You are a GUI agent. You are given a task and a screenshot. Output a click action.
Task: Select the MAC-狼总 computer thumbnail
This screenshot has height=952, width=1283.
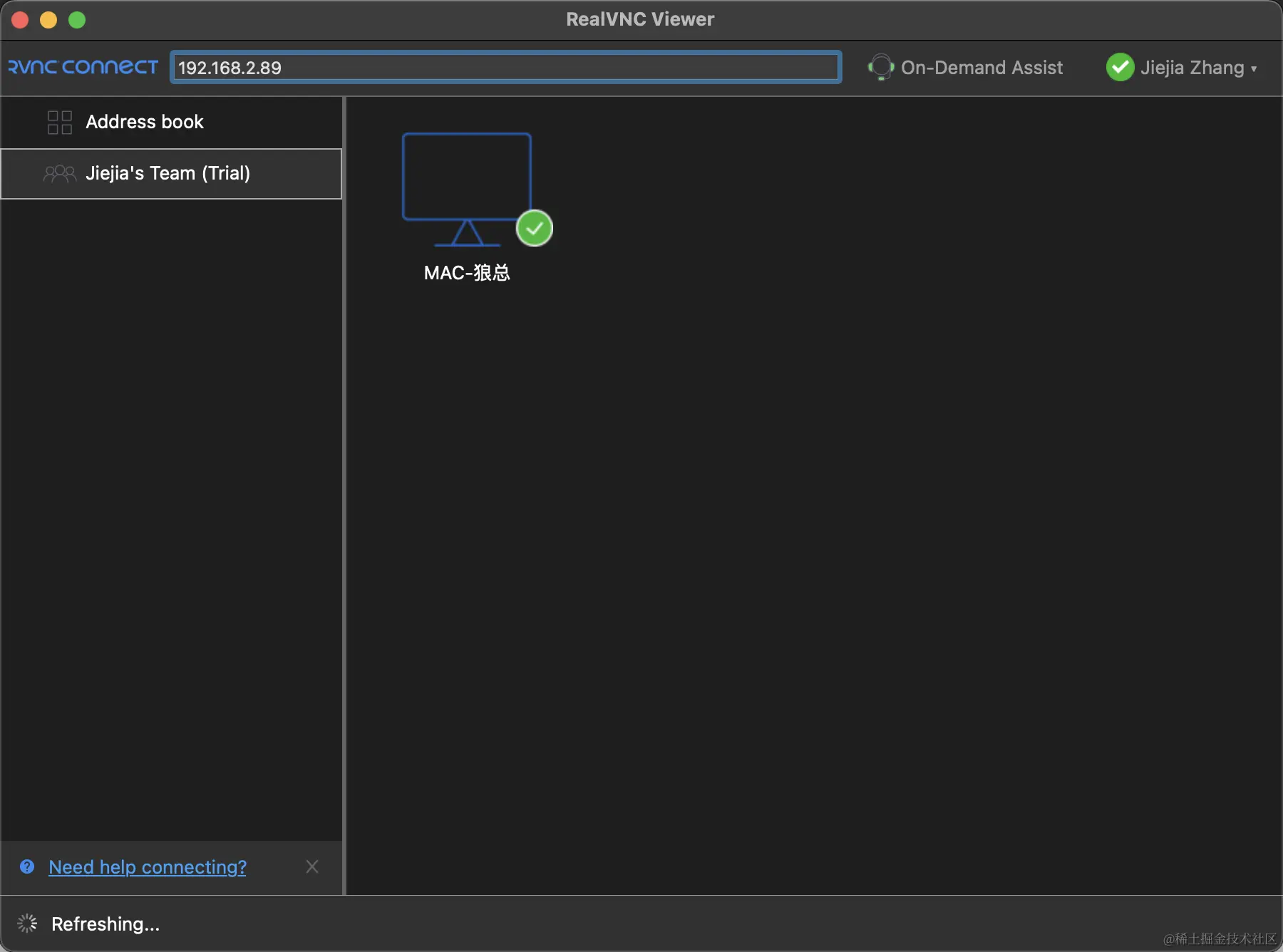pyautogui.click(x=467, y=189)
